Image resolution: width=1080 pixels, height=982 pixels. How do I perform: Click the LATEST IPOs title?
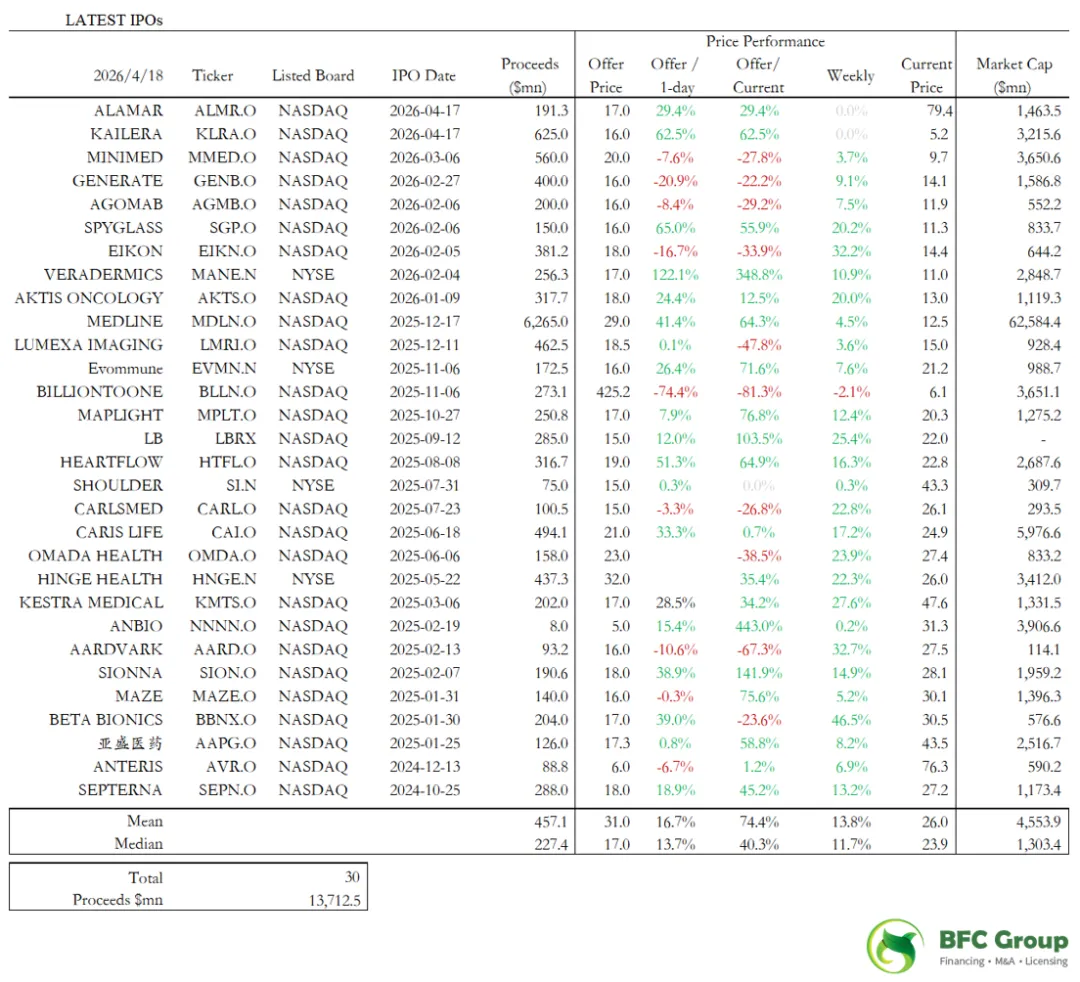coord(114,20)
